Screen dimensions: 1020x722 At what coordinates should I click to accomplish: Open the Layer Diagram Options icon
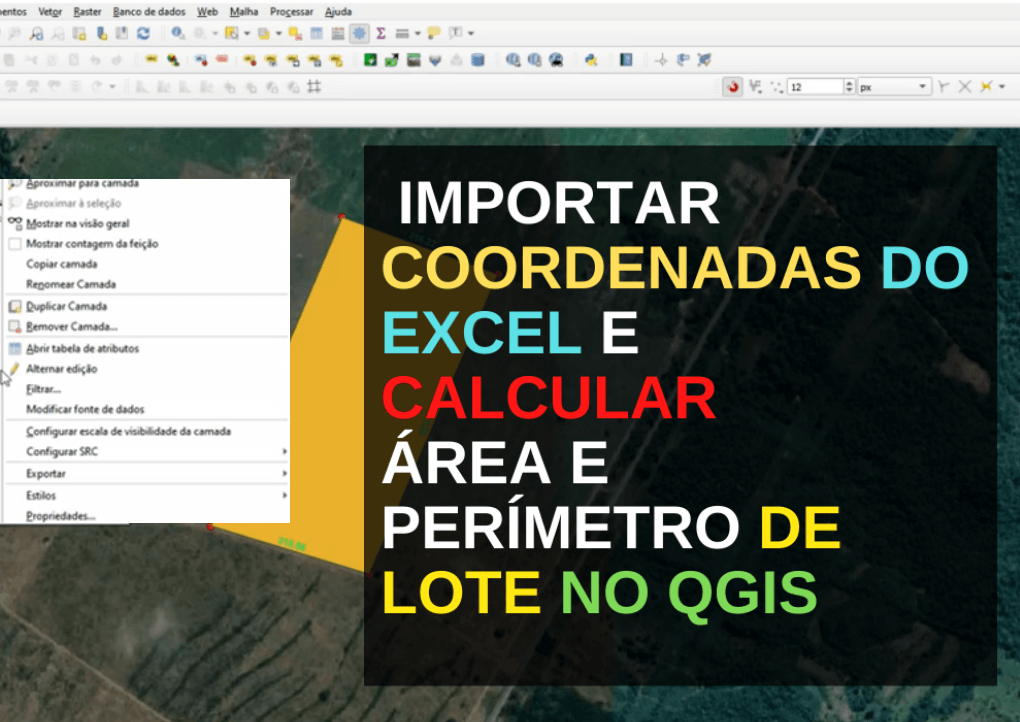[x=172, y=60]
